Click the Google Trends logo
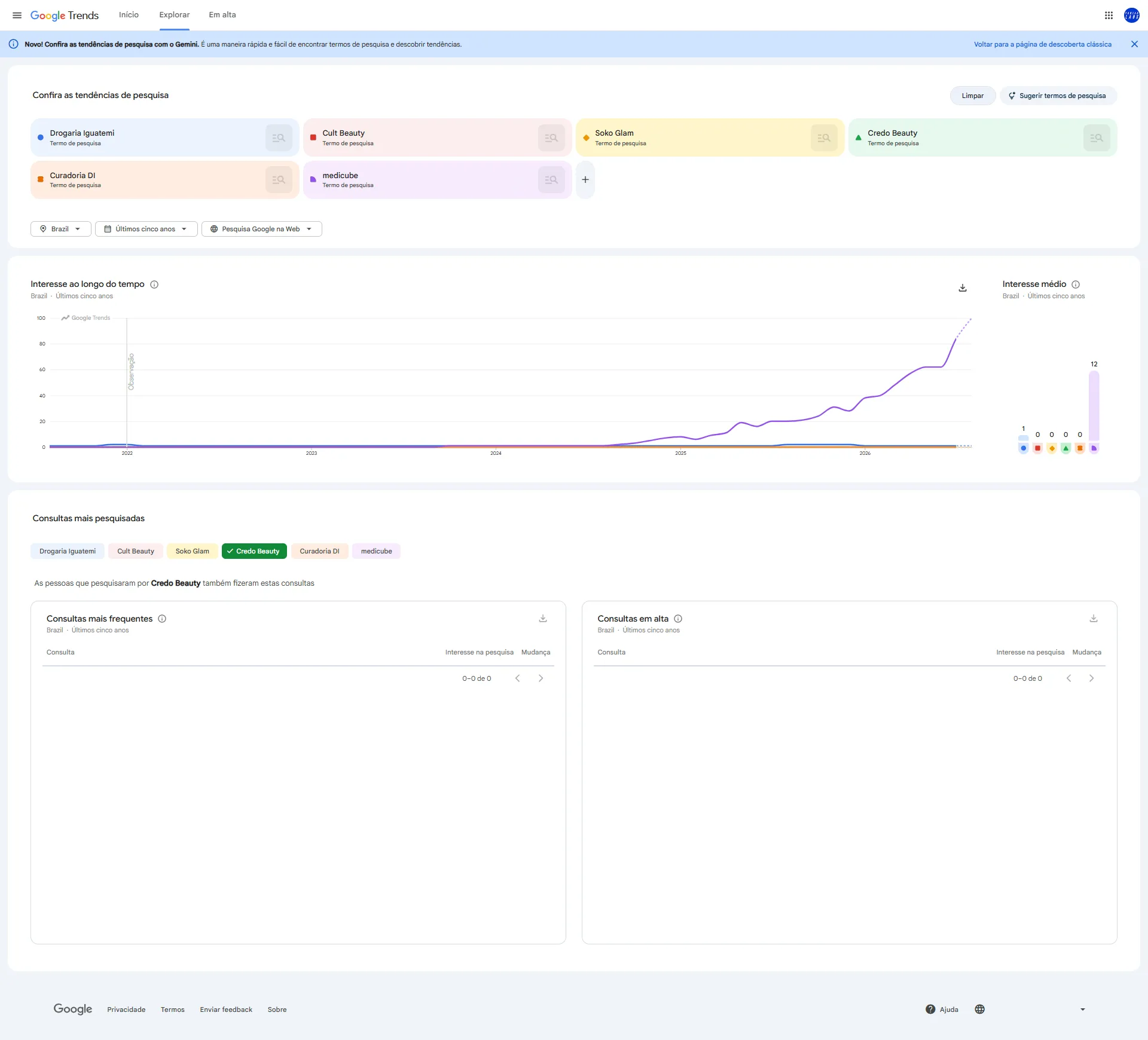Viewport: 1148px width, 1040px height. coord(65,16)
